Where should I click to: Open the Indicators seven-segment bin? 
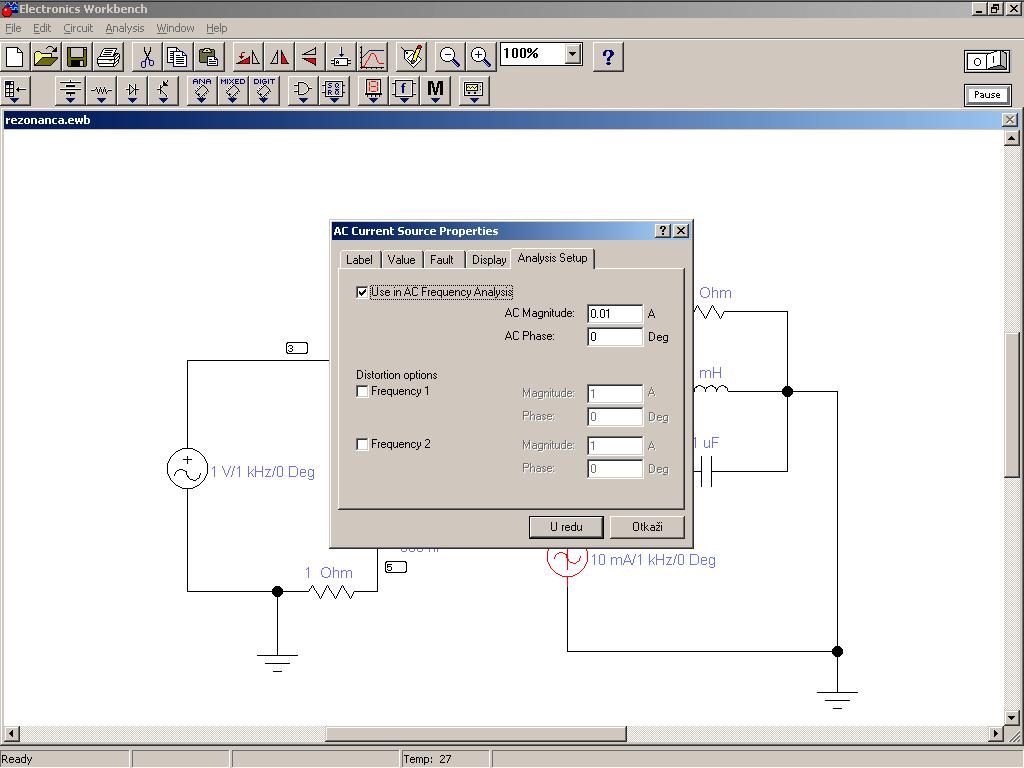[x=373, y=91]
